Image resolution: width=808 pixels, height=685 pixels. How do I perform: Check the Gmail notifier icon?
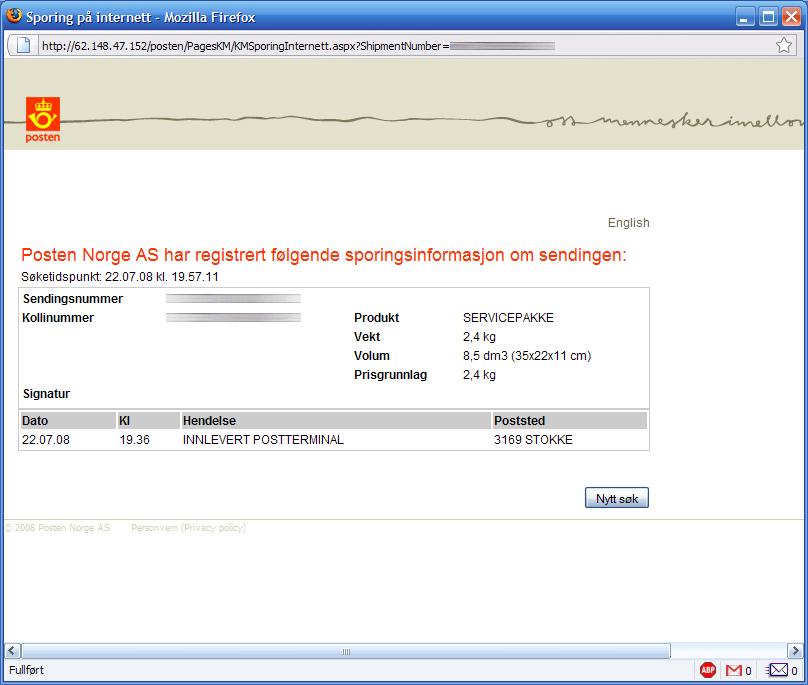(x=733, y=671)
